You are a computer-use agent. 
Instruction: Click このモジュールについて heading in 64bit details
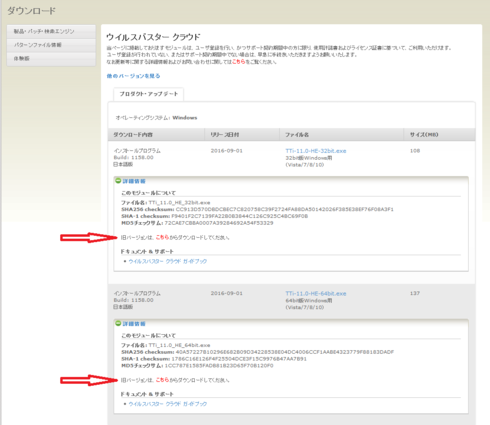click(x=148, y=336)
